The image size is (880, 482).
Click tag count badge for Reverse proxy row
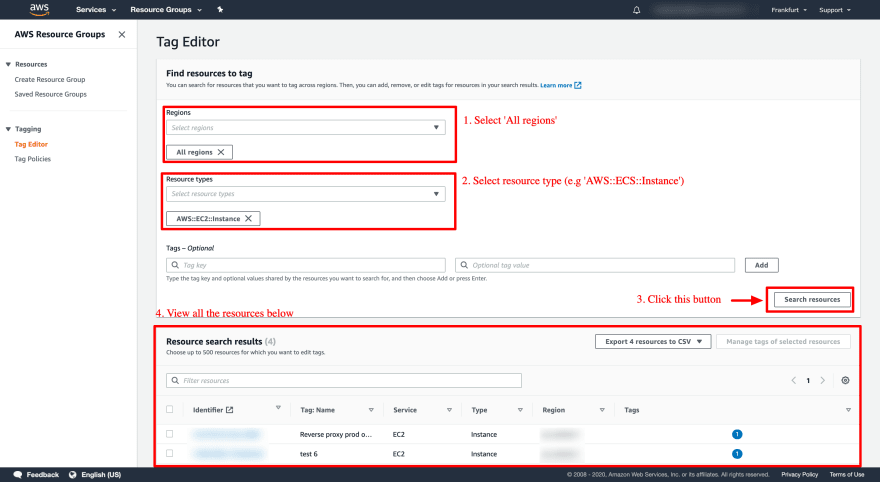point(737,434)
